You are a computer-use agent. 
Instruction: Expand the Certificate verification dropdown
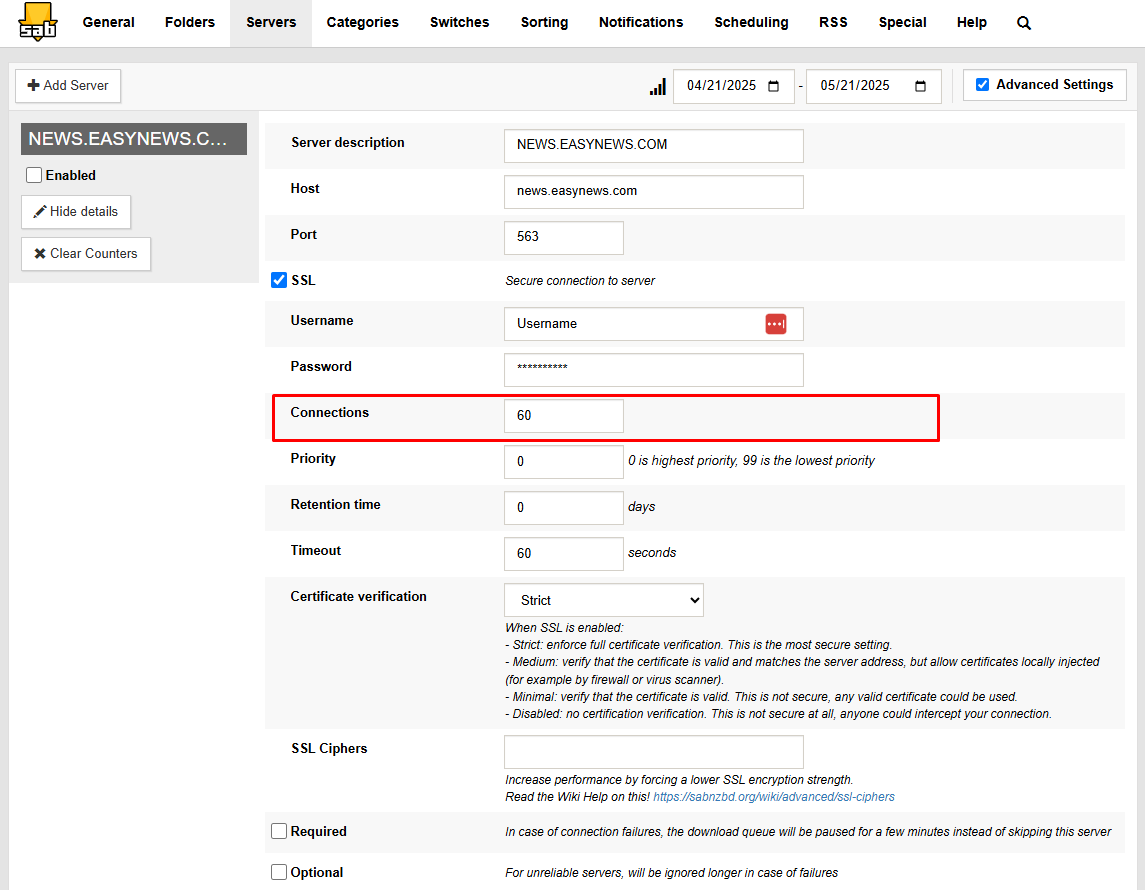click(x=603, y=600)
